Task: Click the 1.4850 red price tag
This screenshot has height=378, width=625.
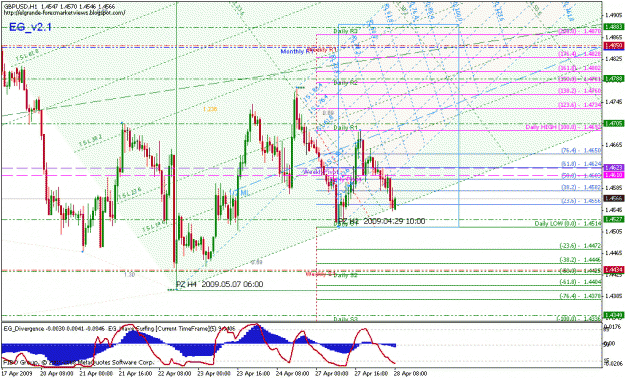Action: (613, 46)
